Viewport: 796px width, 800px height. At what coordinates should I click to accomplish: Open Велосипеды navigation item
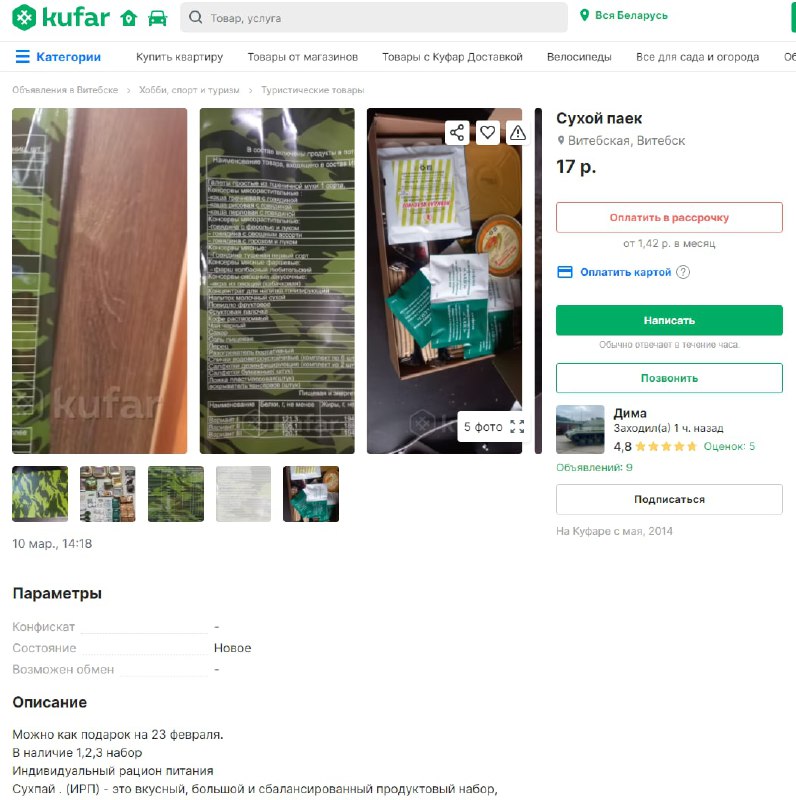coord(579,57)
